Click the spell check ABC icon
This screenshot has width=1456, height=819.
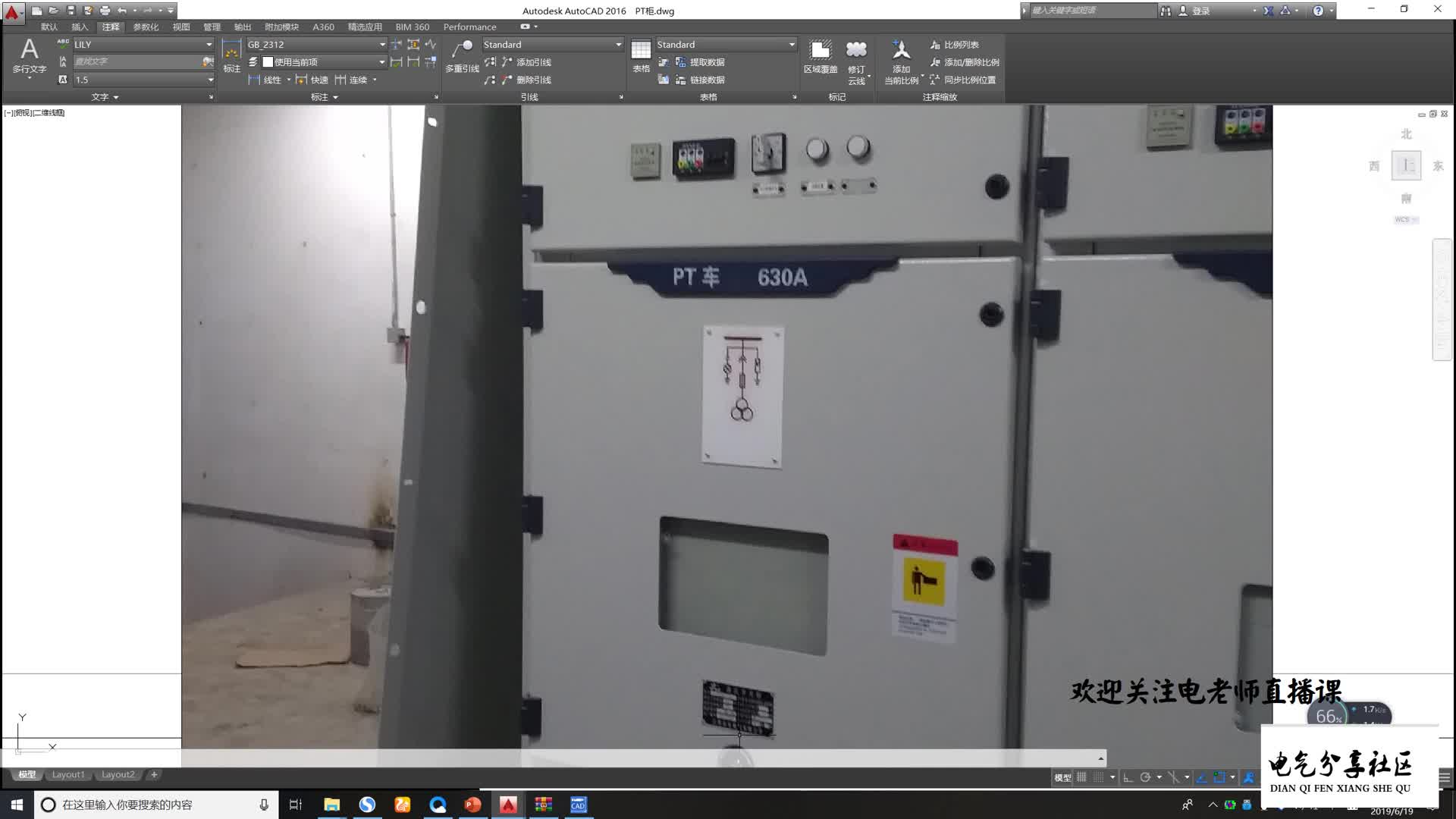[63, 44]
